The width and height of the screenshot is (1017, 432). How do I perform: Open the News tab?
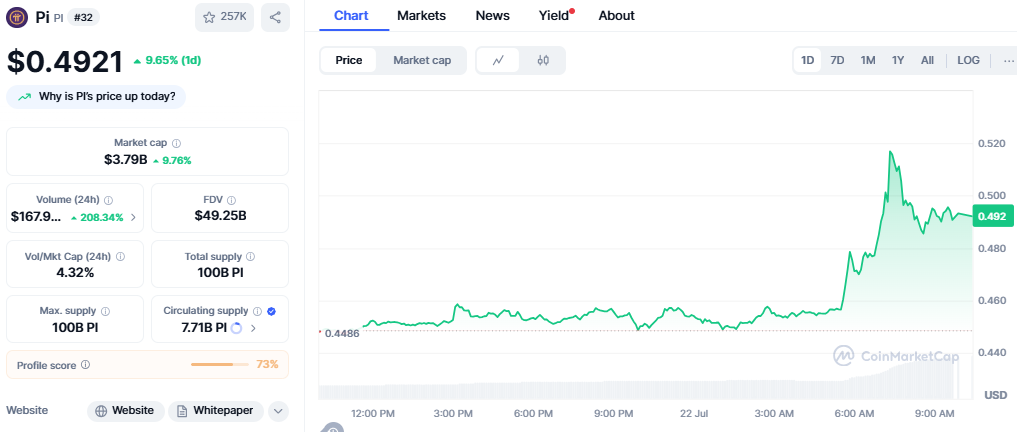[x=492, y=16]
